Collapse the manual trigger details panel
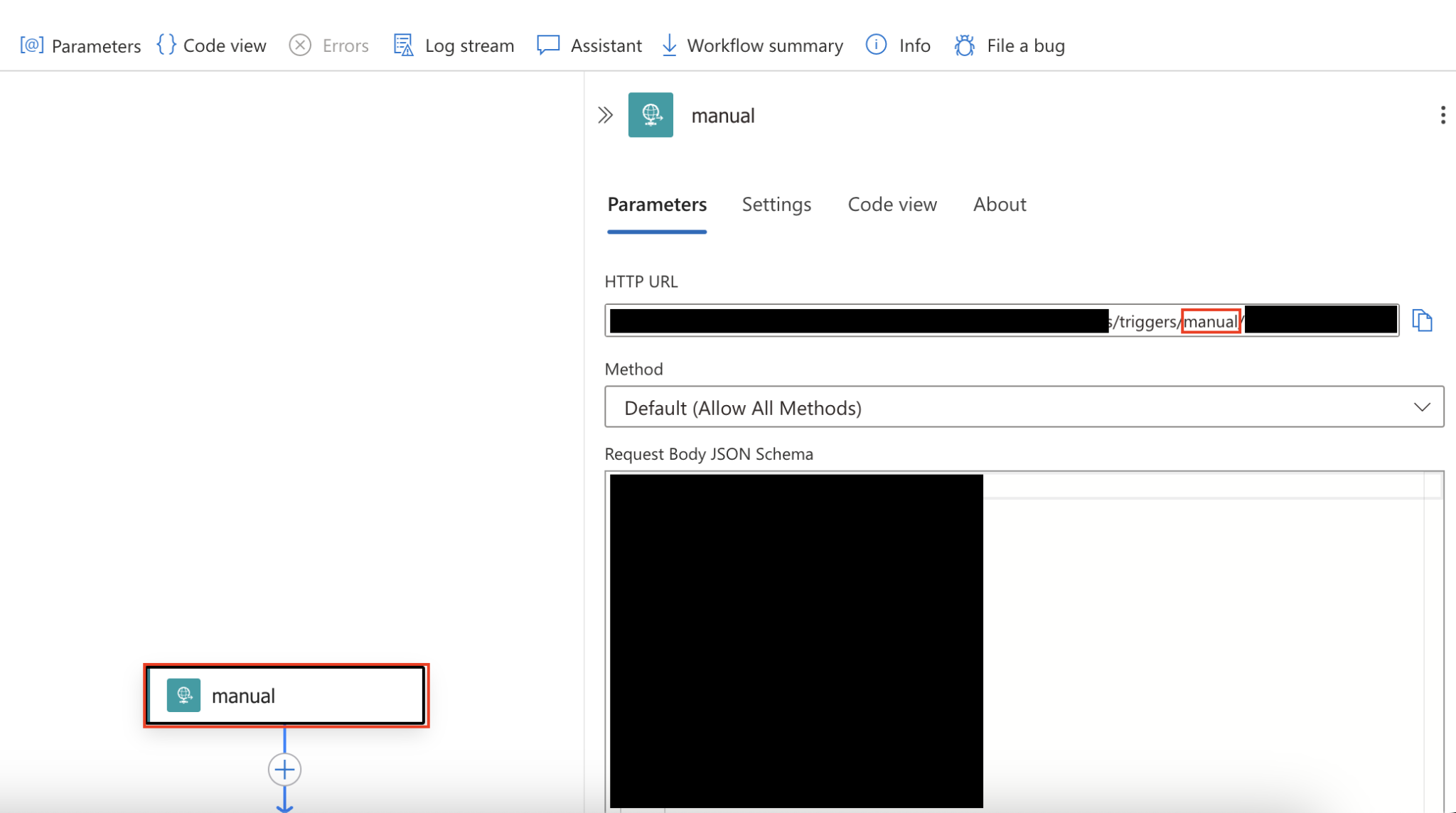 pos(605,114)
